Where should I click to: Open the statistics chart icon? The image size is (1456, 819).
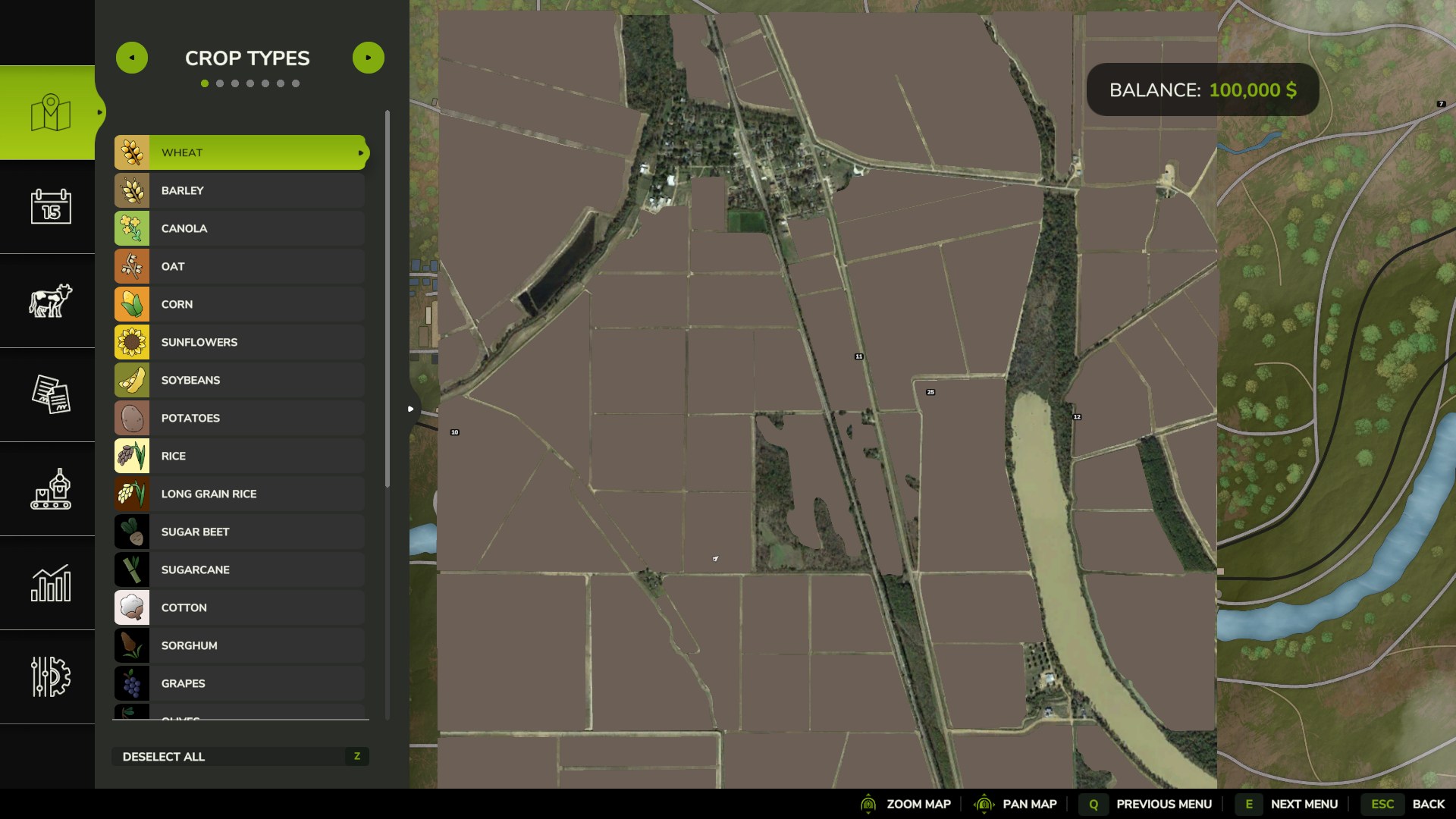coord(51,582)
